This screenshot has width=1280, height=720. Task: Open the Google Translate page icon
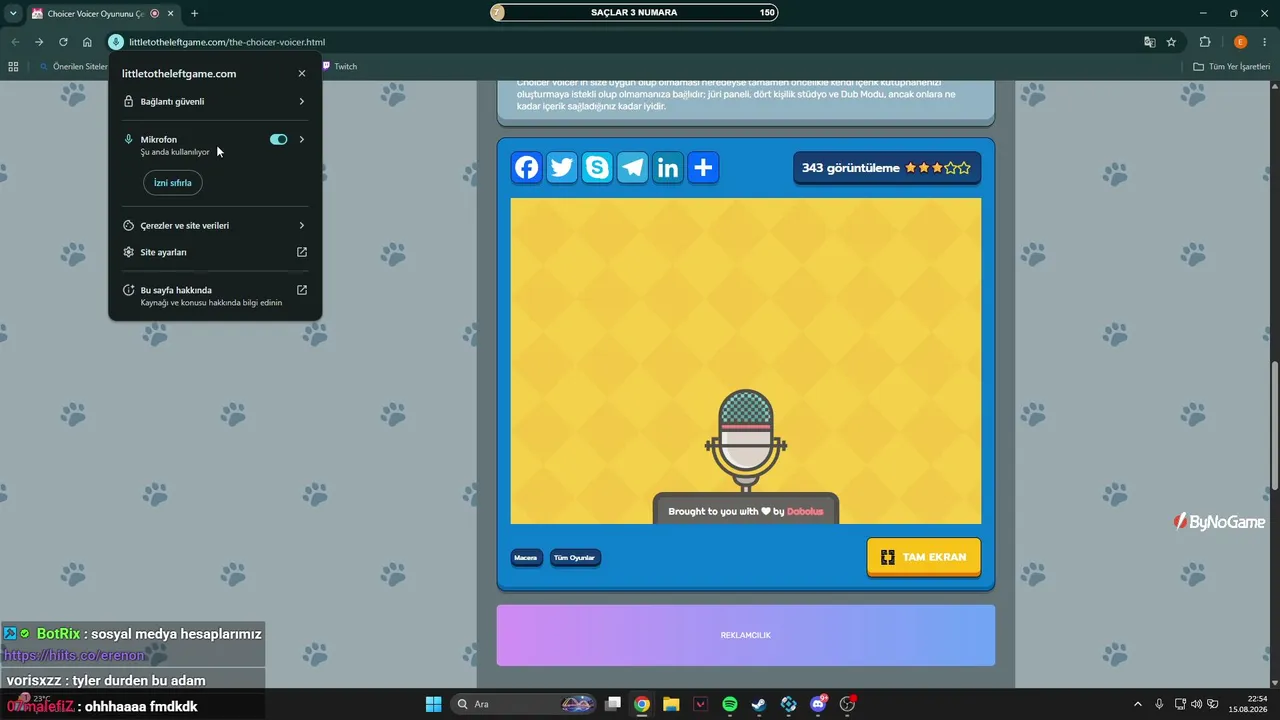[x=1150, y=42]
